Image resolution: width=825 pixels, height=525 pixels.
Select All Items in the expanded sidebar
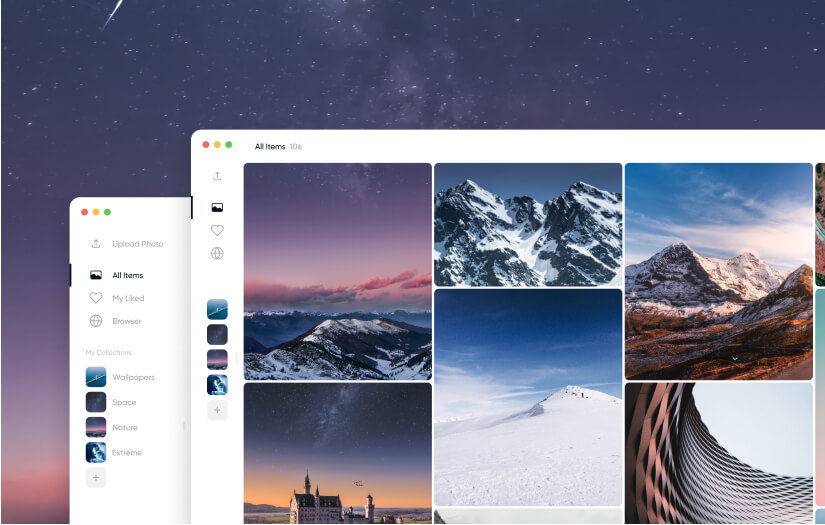[x=128, y=275]
